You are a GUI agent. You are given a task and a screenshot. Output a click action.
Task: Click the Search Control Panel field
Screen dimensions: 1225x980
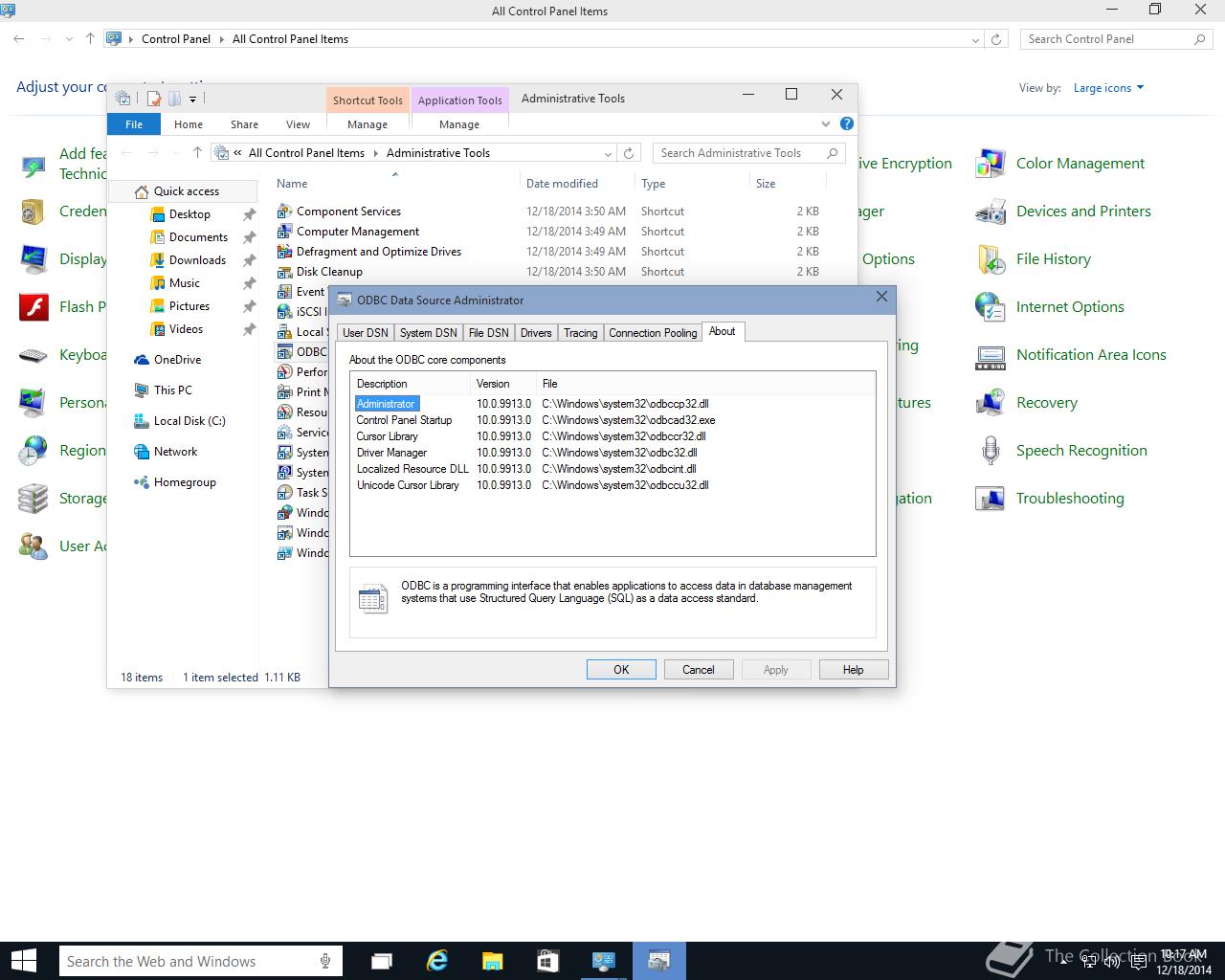[x=1115, y=39]
